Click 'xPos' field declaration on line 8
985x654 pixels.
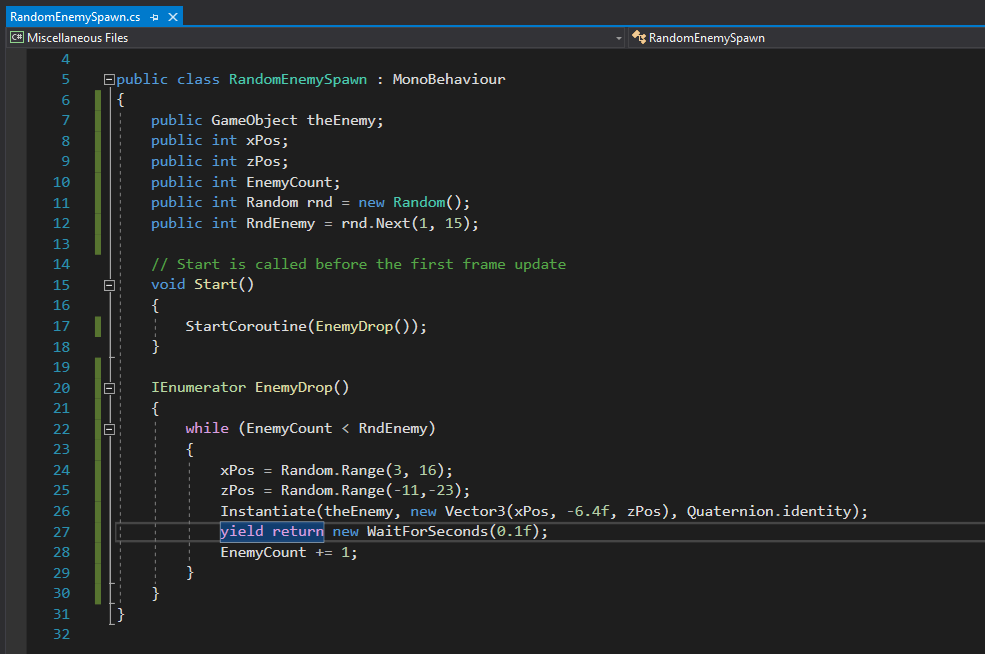tap(263, 141)
